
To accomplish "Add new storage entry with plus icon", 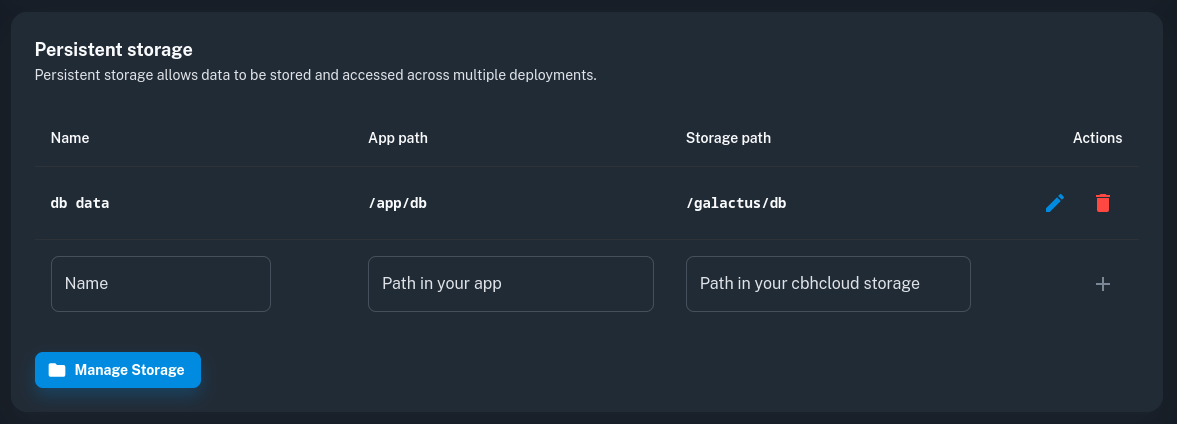I will tap(1102, 284).
